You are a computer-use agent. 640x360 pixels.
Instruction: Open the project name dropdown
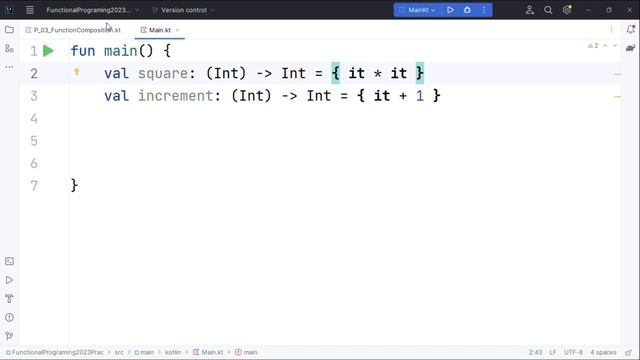[x=93, y=10]
